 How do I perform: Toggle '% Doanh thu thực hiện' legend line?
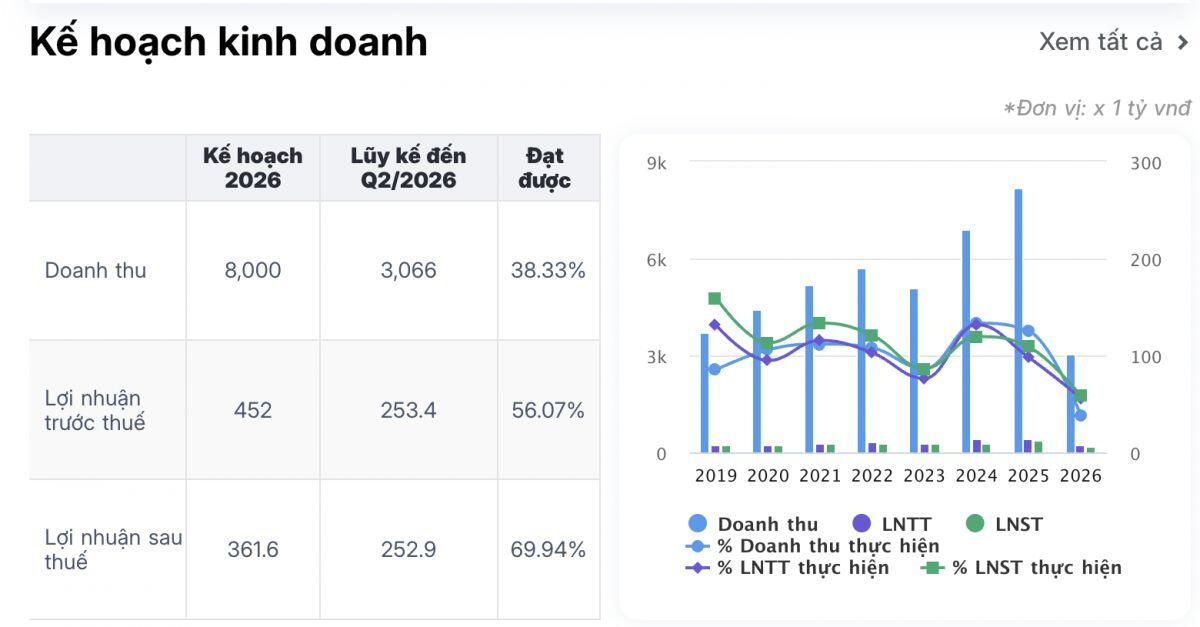tap(813, 546)
